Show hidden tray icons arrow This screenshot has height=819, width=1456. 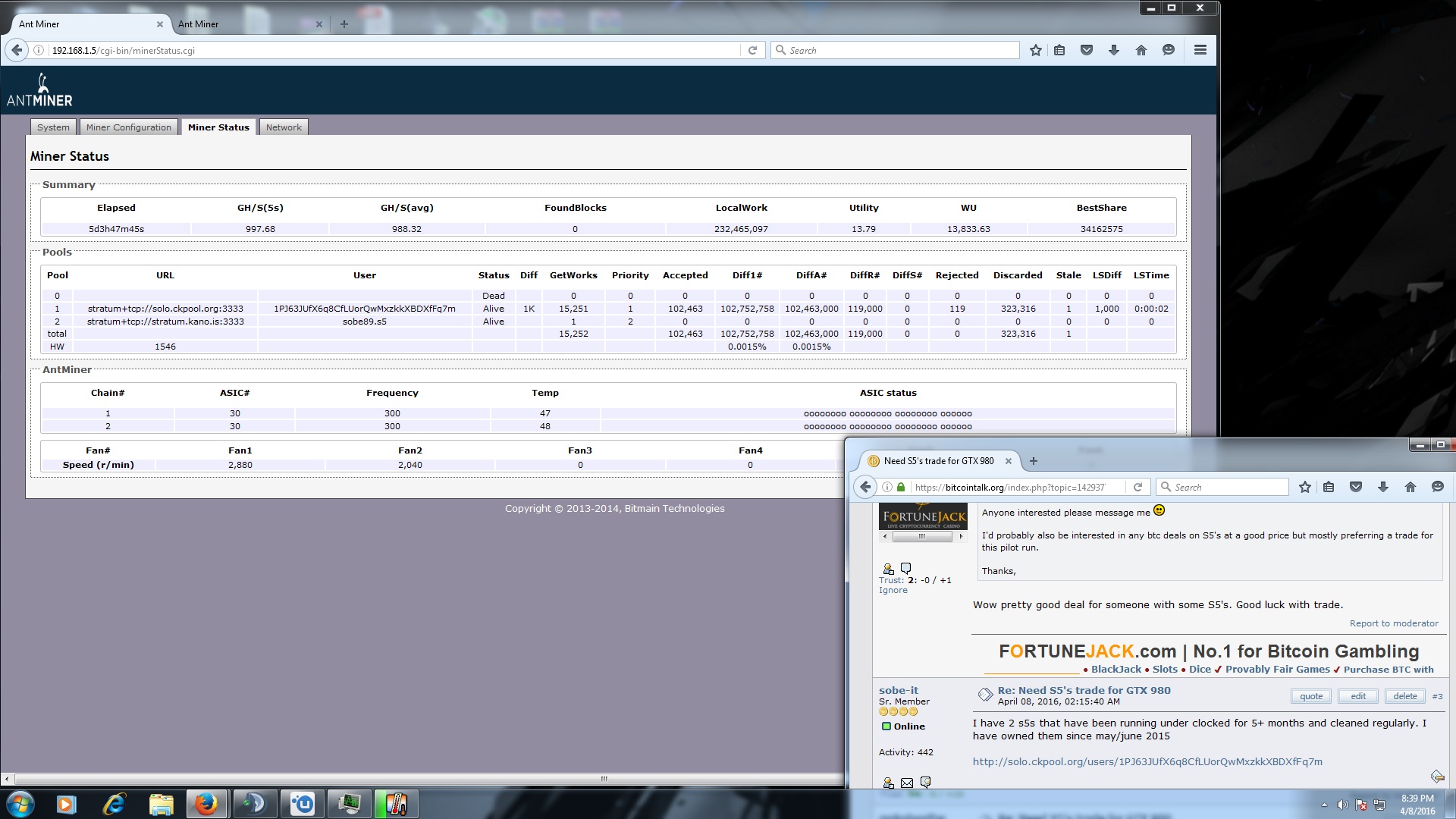pos(1324,805)
